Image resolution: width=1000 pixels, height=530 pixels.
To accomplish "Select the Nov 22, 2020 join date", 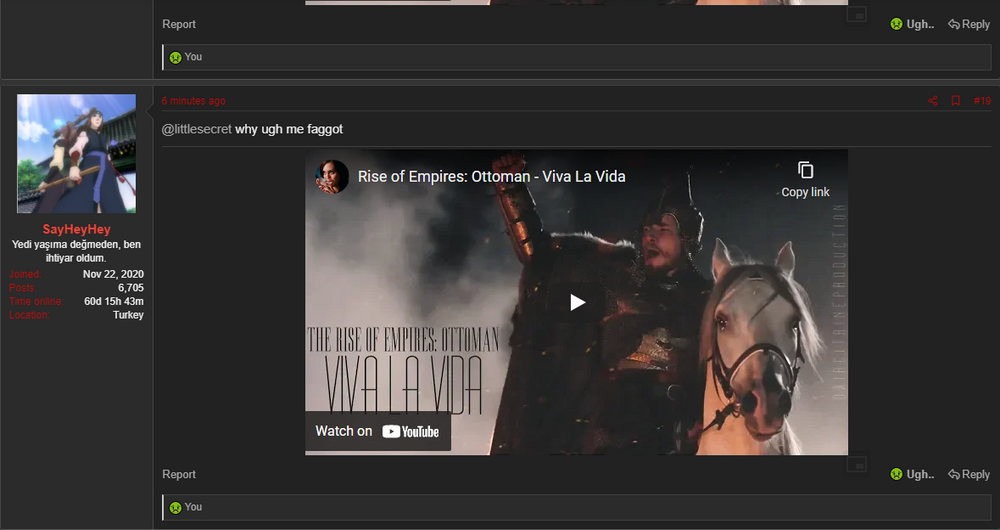I will [113, 274].
